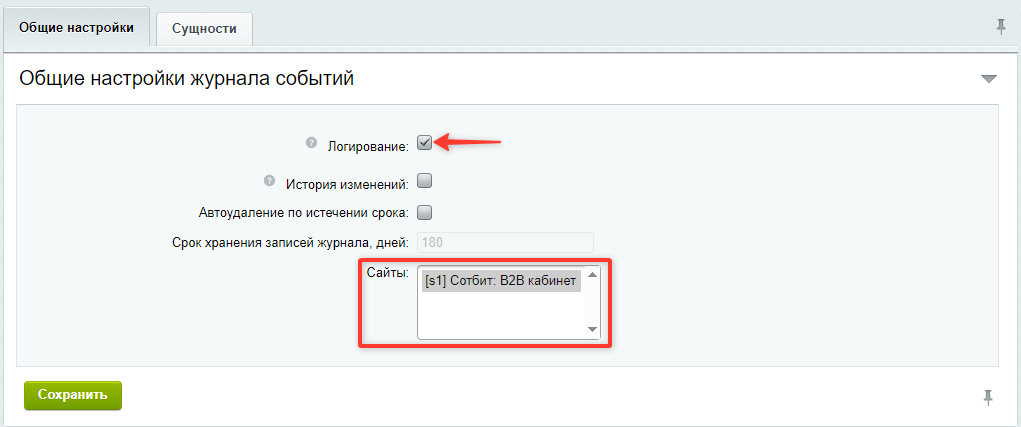The height and width of the screenshot is (427, 1021).
Task: Click the help icon beside История изменений
Action: point(269,180)
